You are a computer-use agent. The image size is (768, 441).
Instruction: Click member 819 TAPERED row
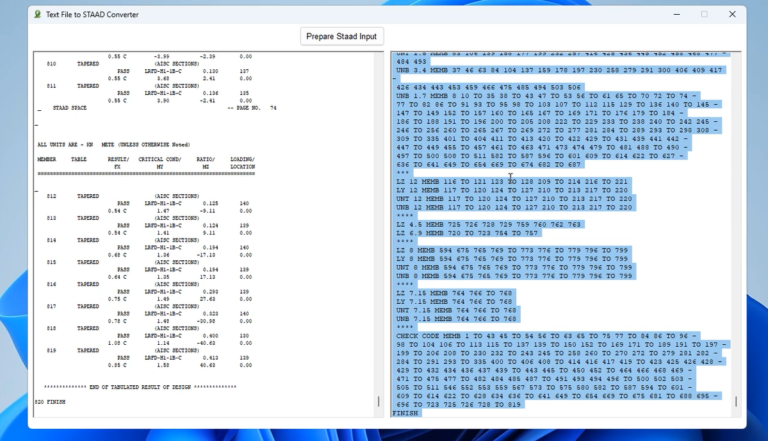click(123, 350)
